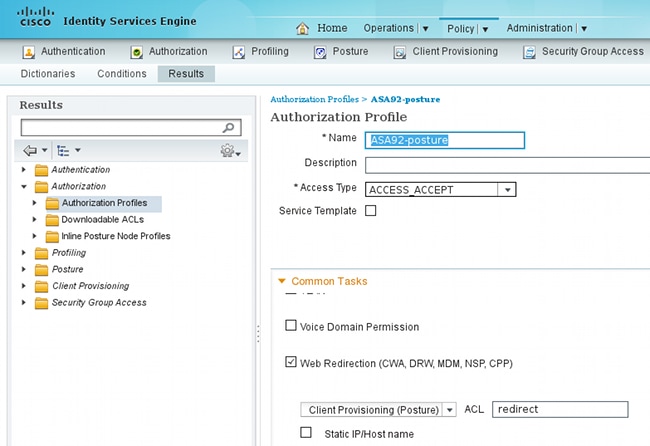This screenshot has width=650, height=446.
Task: Click the Security Group Access folder icon in tree
Action: coord(41,303)
